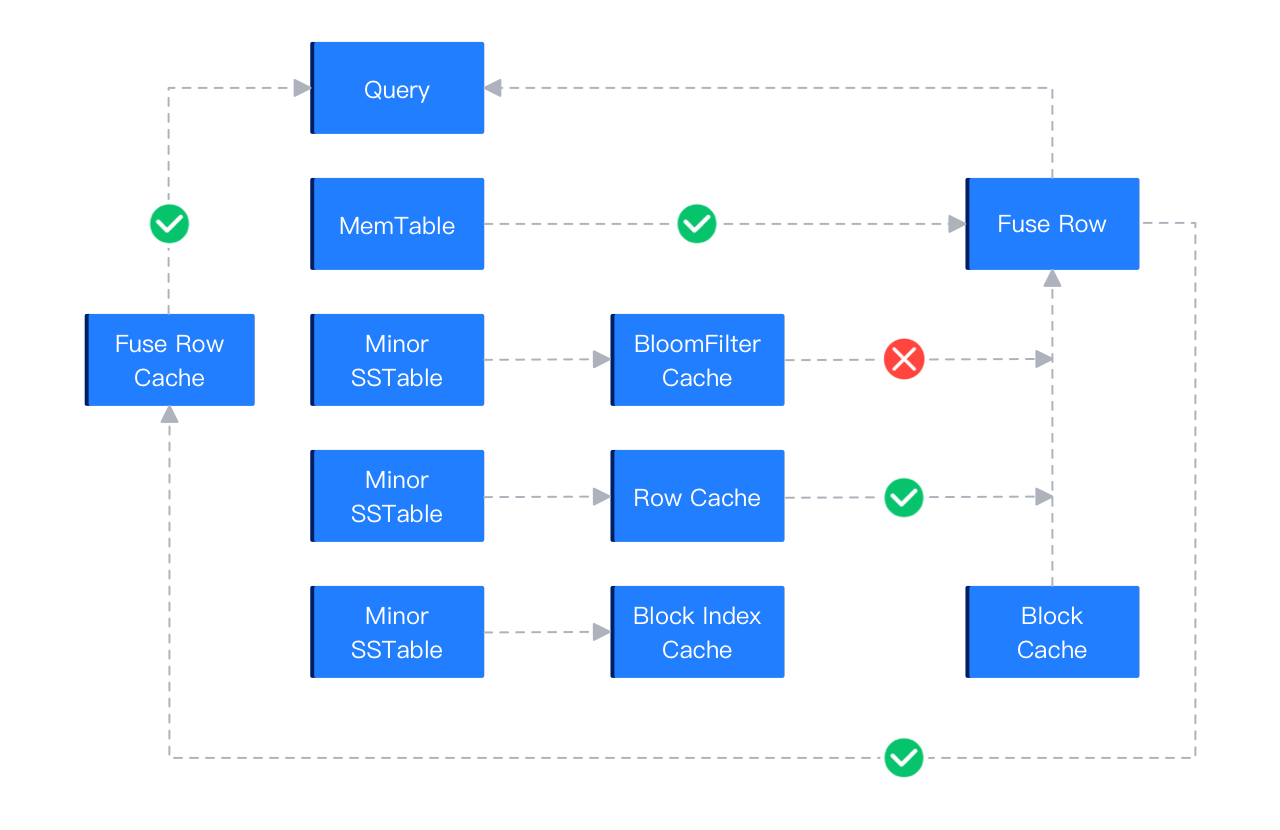Click the green checkmark on the bottom dashed line

click(904, 758)
